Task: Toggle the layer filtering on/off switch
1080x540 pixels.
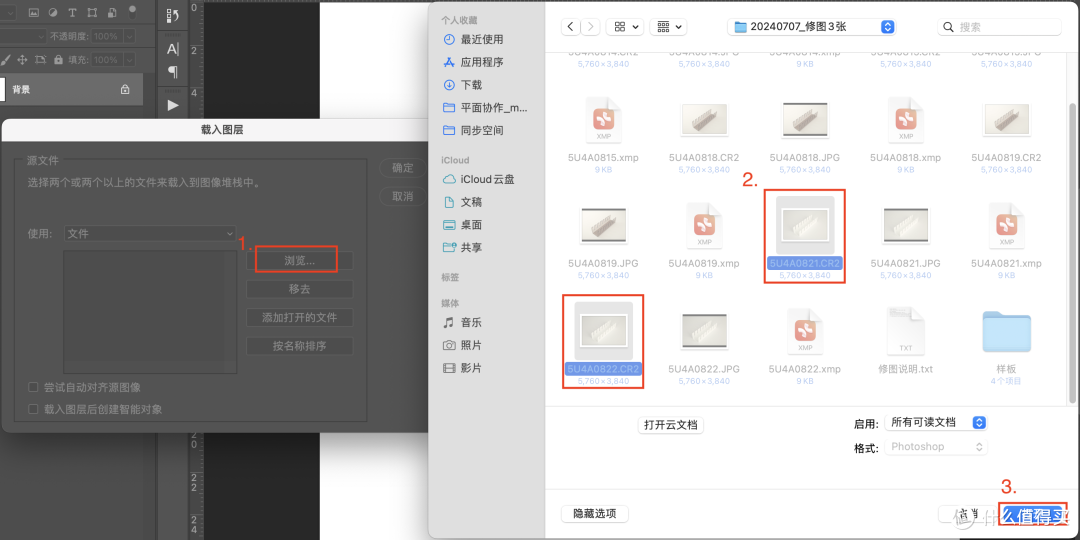Action: click(x=132, y=12)
